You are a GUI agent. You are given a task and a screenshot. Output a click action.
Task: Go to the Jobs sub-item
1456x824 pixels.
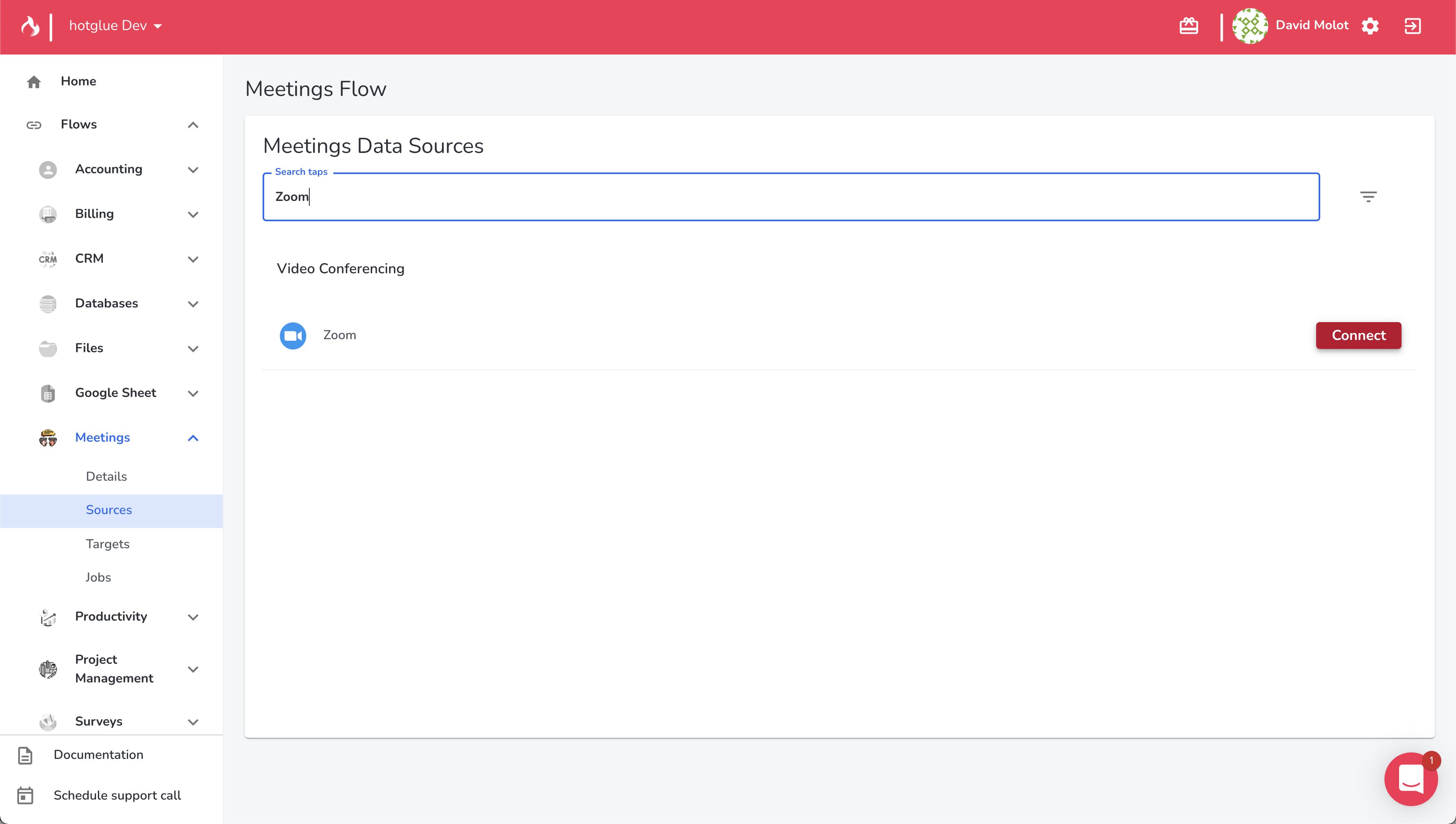(x=98, y=577)
